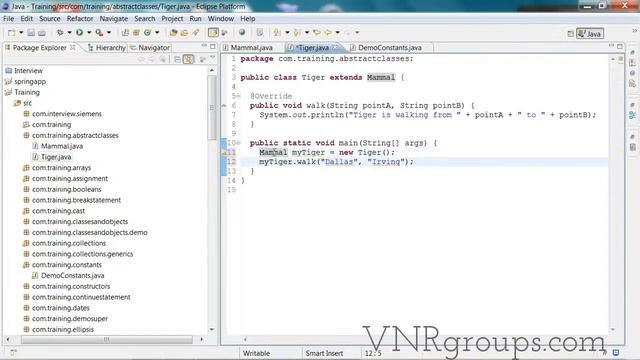Run the program with green Run button
The height and width of the screenshot is (360, 640).
pos(80,33)
